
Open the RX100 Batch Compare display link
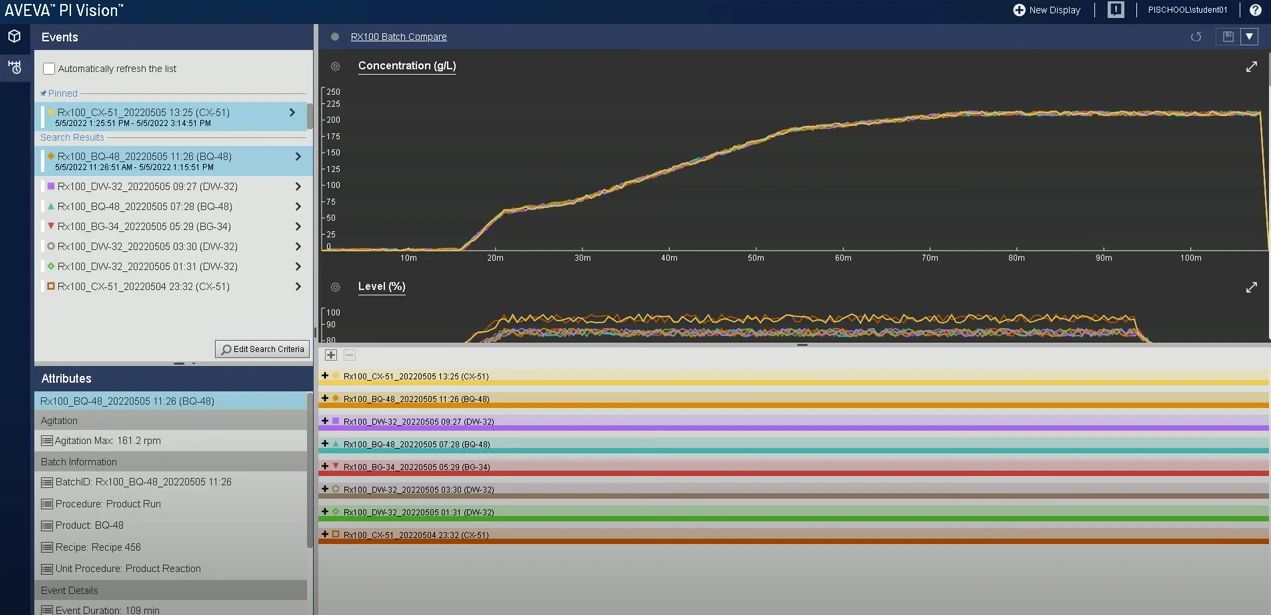tap(398, 37)
